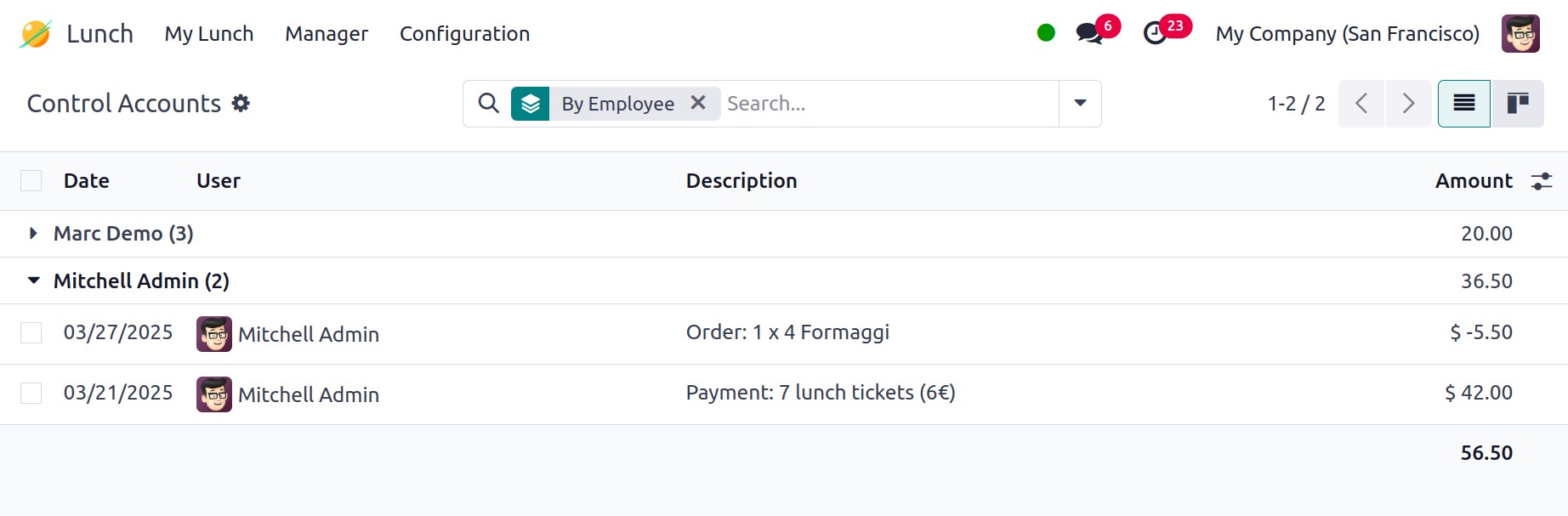The image size is (1568, 516).
Task: Sort the list by Amount column
Action: pyautogui.click(x=1473, y=181)
